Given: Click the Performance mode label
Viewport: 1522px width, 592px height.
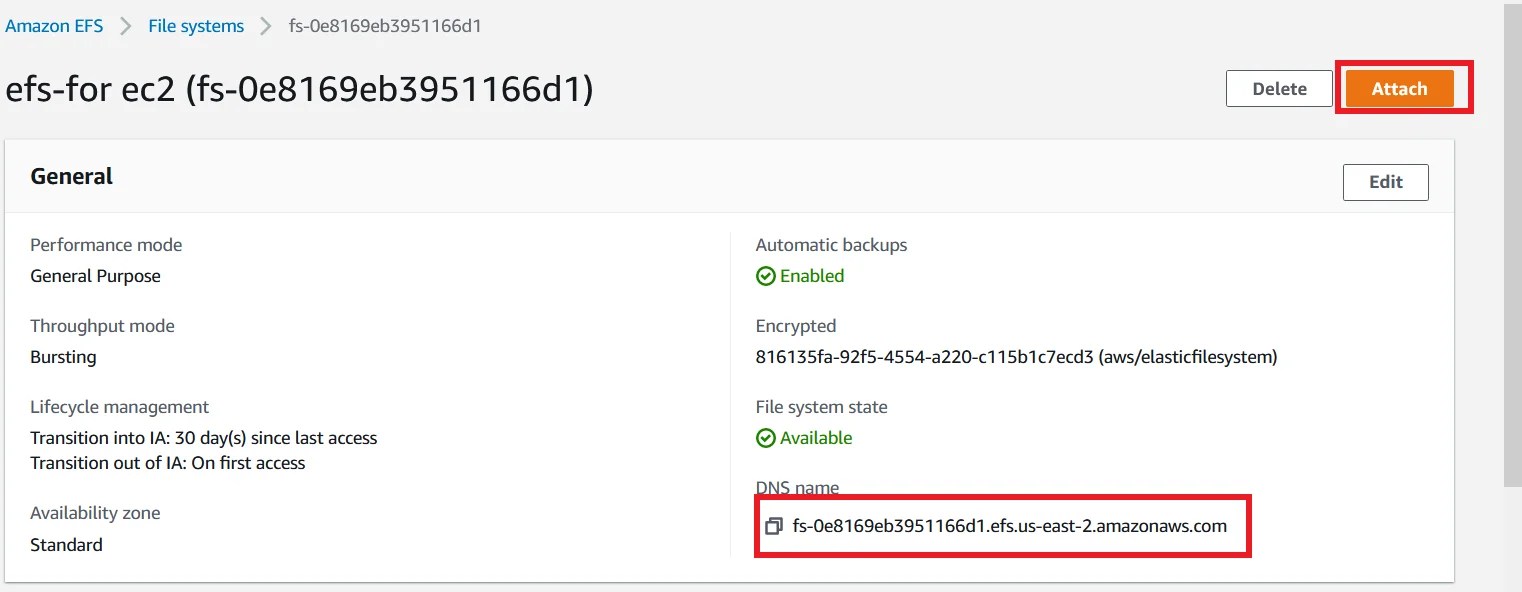Looking at the screenshot, I should tap(106, 244).
